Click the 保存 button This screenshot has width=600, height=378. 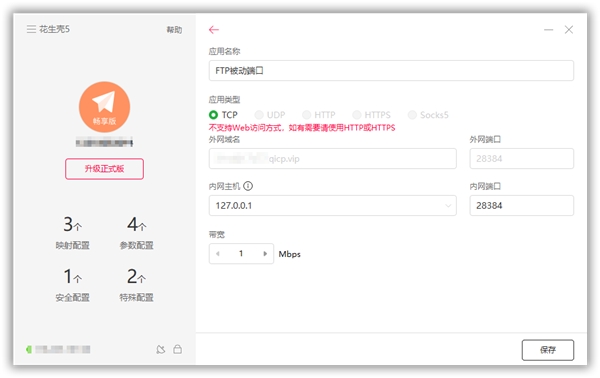(548, 350)
